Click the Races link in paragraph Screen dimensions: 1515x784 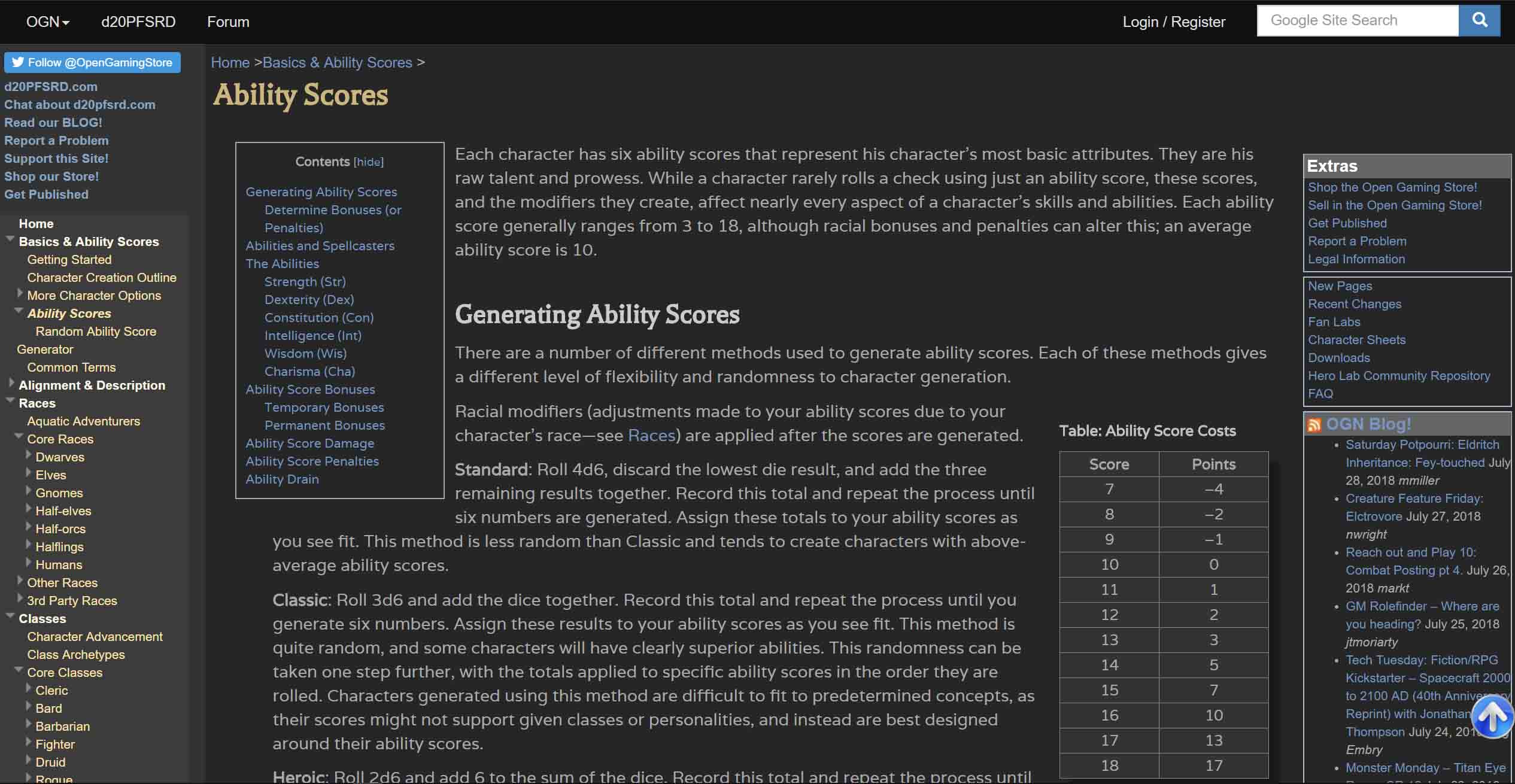pos(651,436)
